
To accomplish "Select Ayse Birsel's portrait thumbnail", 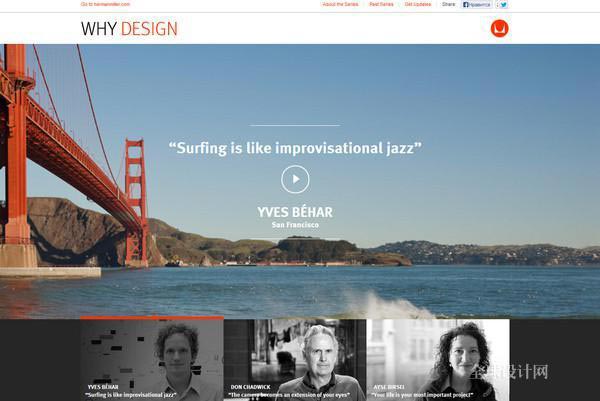I will [x=438, y=360].
